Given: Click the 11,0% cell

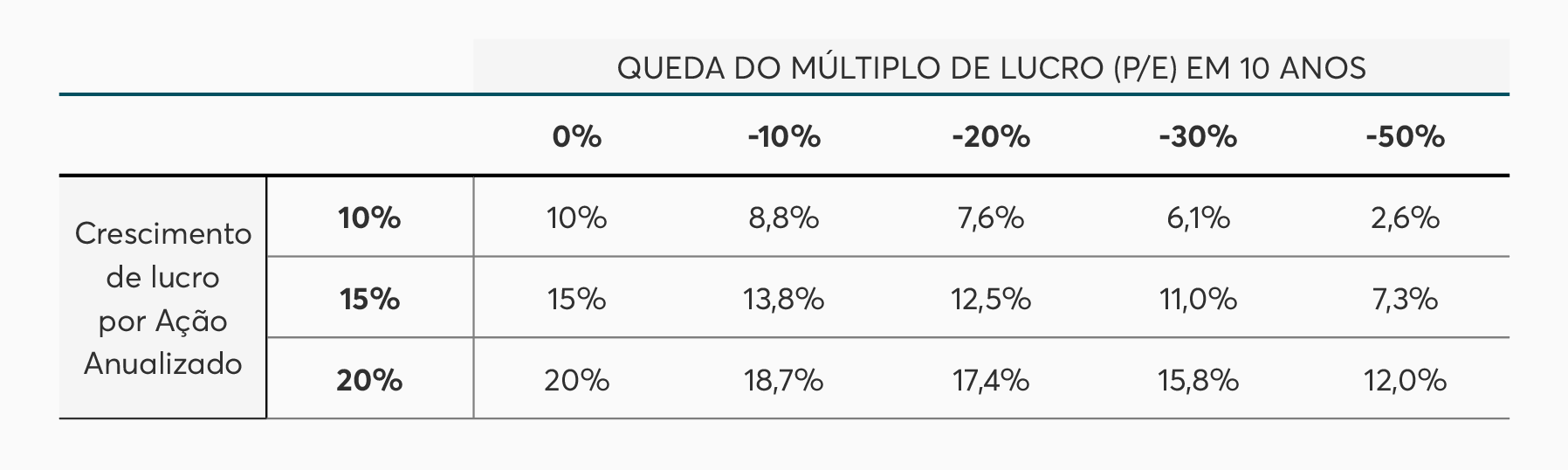Looking at the screenshot, I should (x=1198, y=300).
